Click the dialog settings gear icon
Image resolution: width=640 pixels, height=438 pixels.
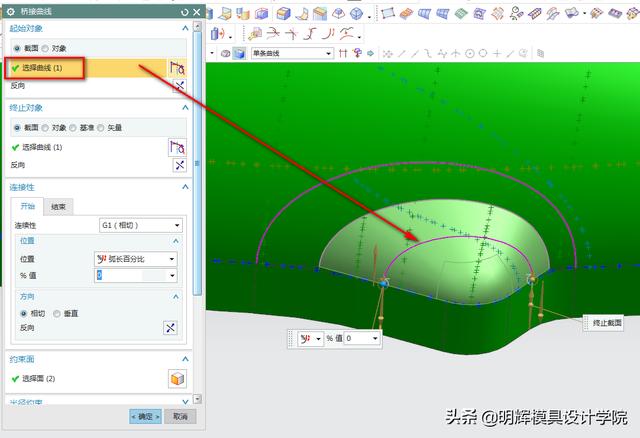(11, 12)
